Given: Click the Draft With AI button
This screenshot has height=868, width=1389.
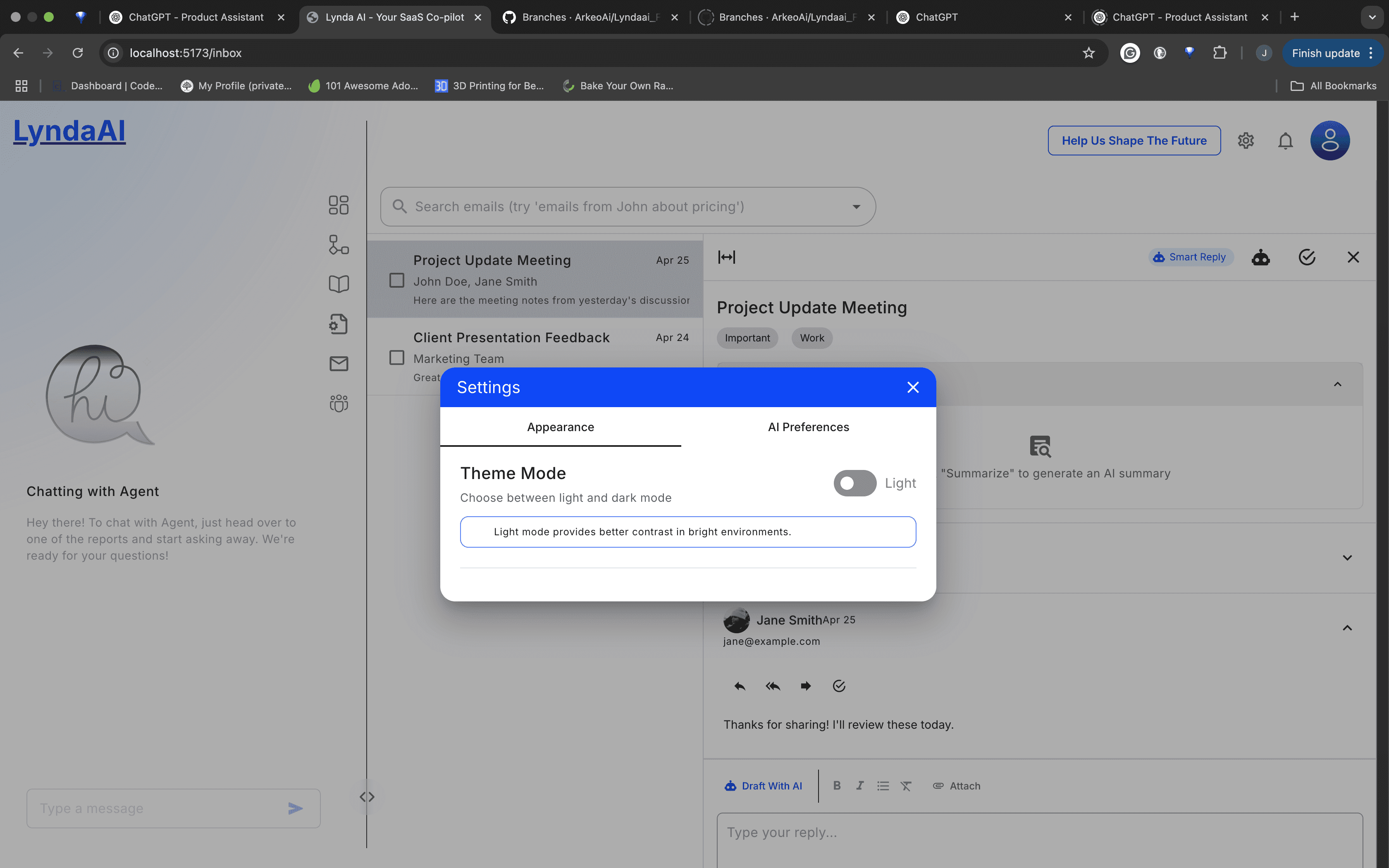Looking at the screenshot, I should click(x=764, y=786).
